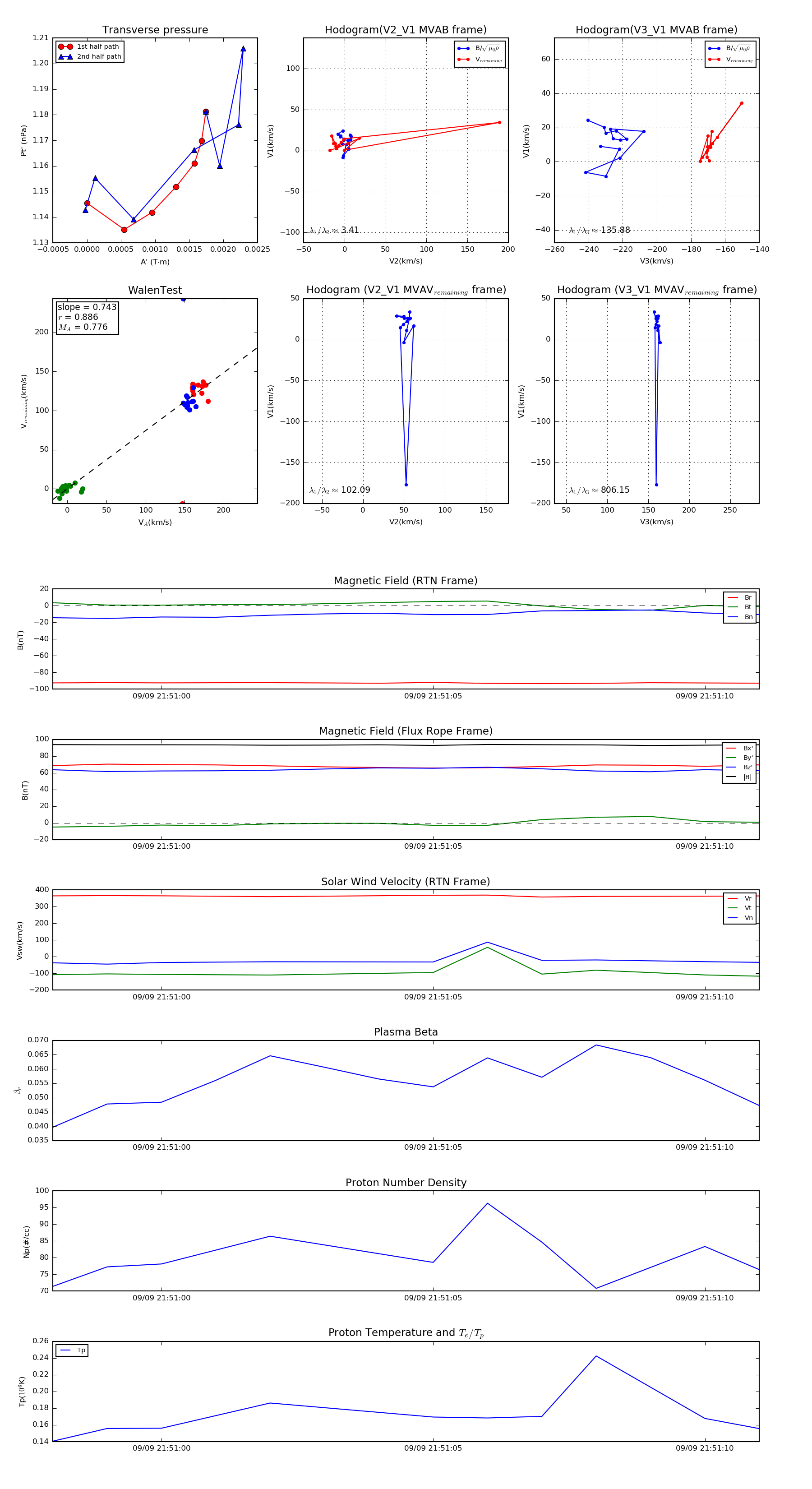Click the Vremaining legend entry in V3_V1 MVAB hodogram
The height and width of the screenshot is (1489, 812).
click(x=730, y=60)
